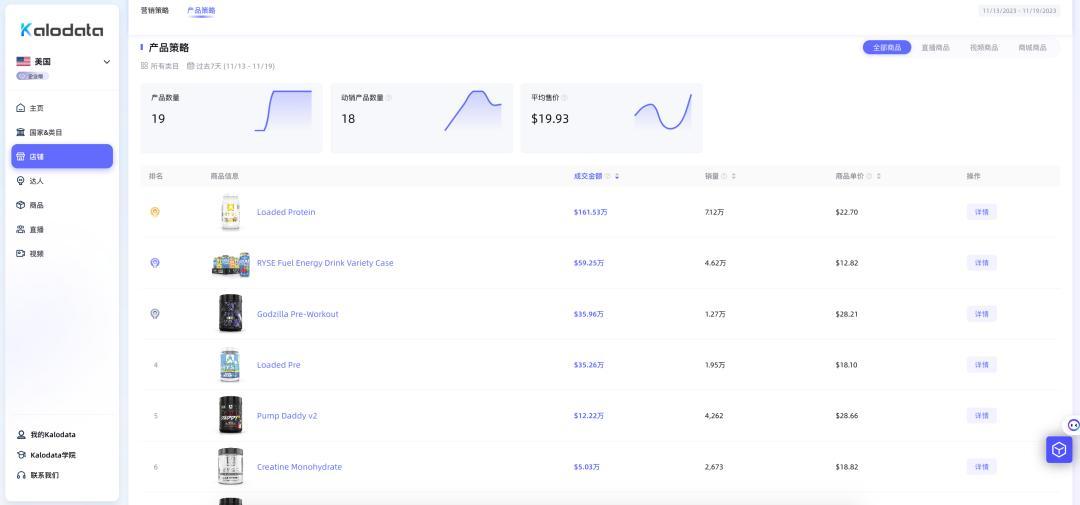Click the 视频 video icon
This screenshot has width=1080, height=505.
pyautogui.click(x=21, y=254)
